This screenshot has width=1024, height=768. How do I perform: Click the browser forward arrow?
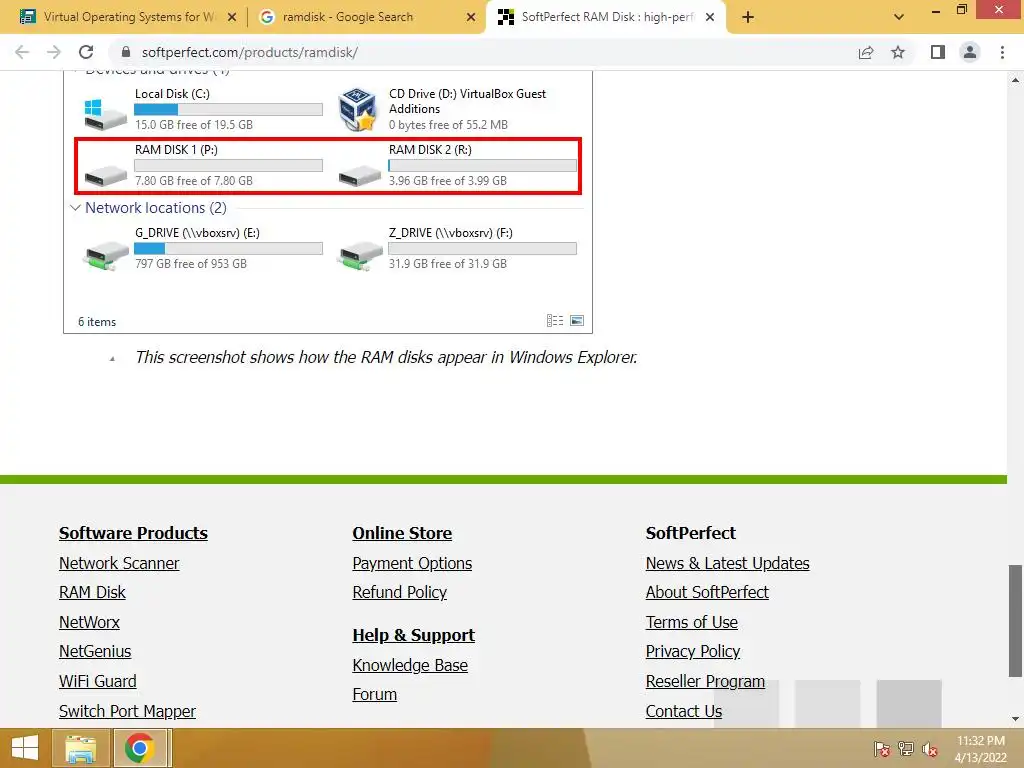[x=54, y=52]
